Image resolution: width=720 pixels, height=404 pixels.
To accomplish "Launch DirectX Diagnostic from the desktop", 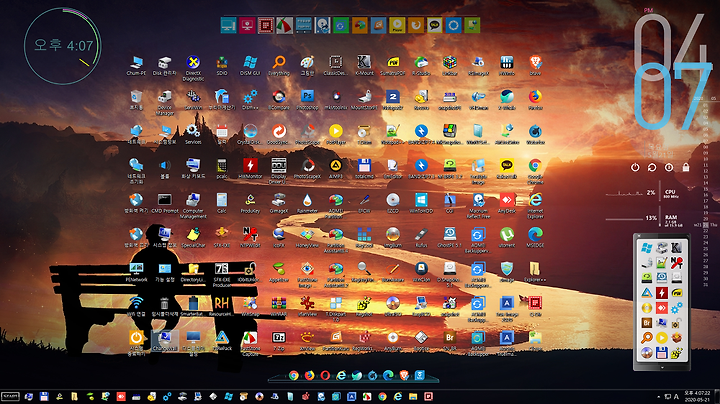I will pos(193,68).
